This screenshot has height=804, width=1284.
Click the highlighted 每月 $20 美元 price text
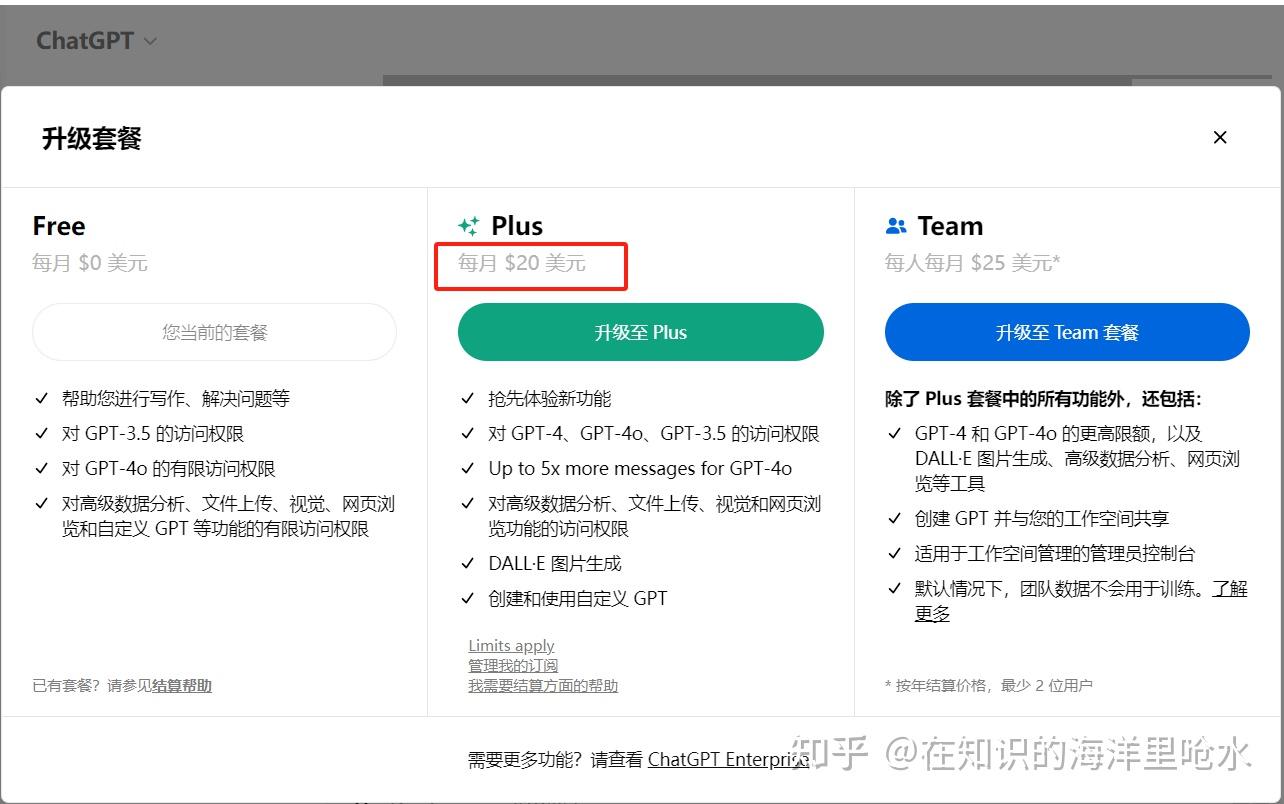coord(530,264)
